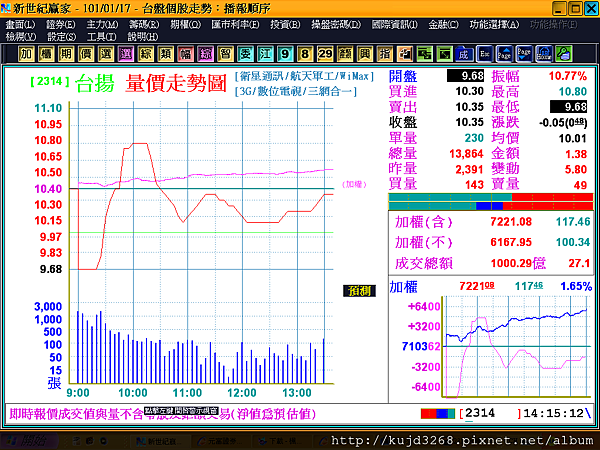
Task: Click the green key toolbar icon
Action: (x=564, y=54)
